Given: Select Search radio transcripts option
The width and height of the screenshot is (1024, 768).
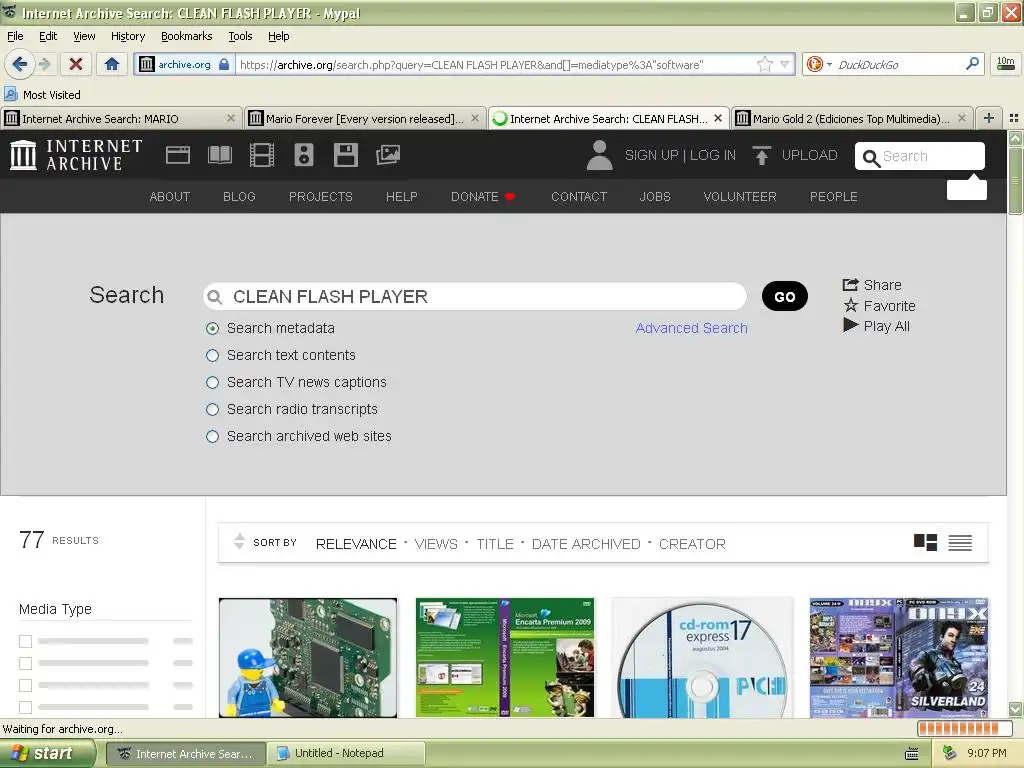Looking at the screenshot, I should (x=212, y=409).
